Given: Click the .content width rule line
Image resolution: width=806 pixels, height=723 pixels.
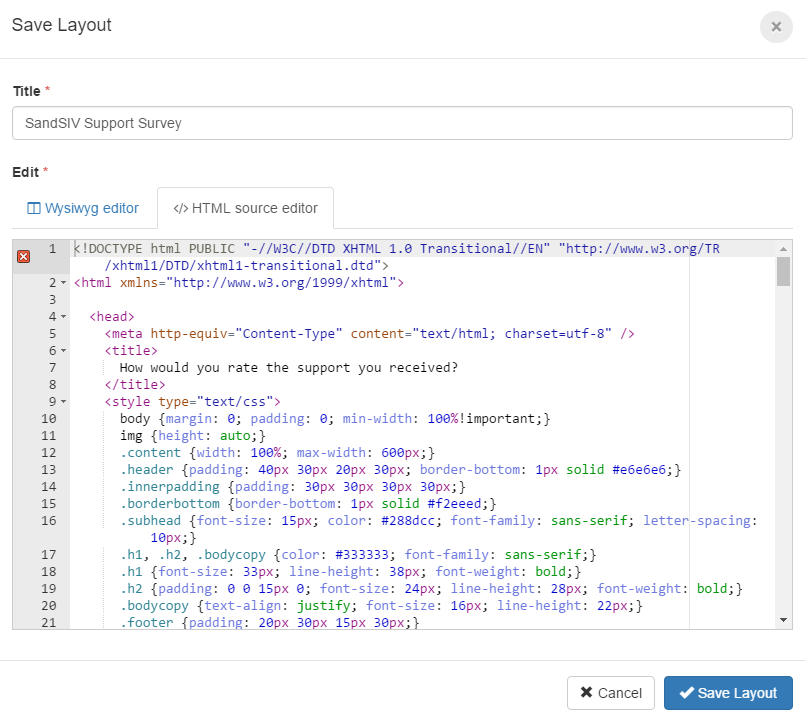Looking at the screenshot, I should (278, 452).
